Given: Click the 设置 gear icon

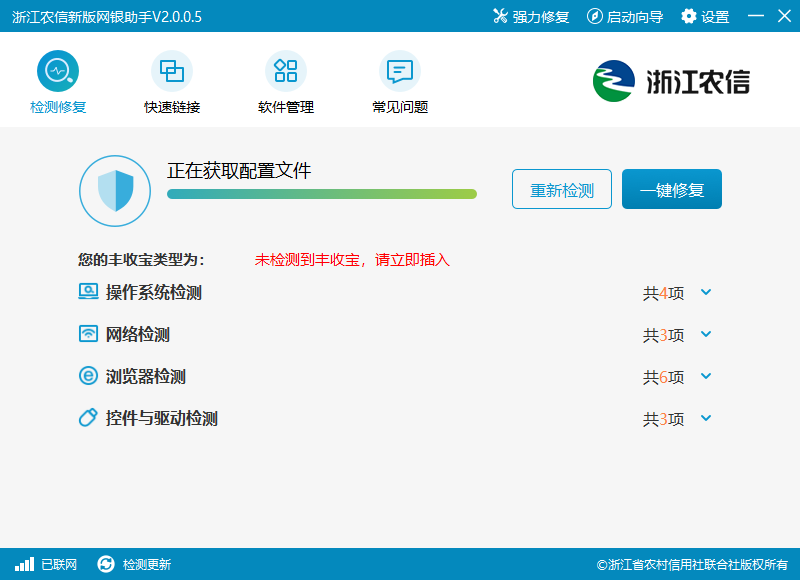Looking at the screenshot, I should pyautogui.click(x=689, y=16).
